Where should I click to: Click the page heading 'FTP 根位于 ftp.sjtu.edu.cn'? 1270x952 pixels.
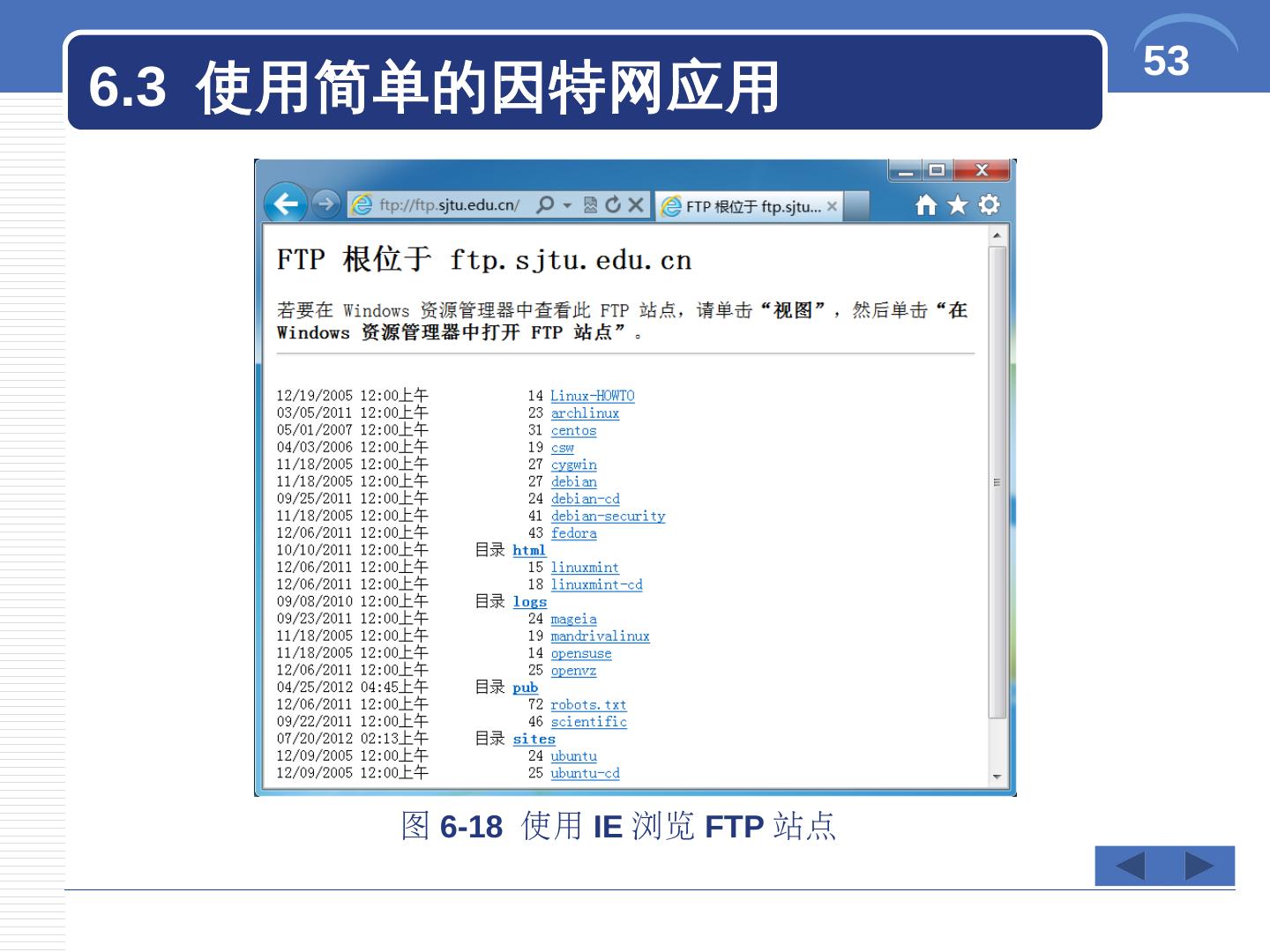click(484, 260)
